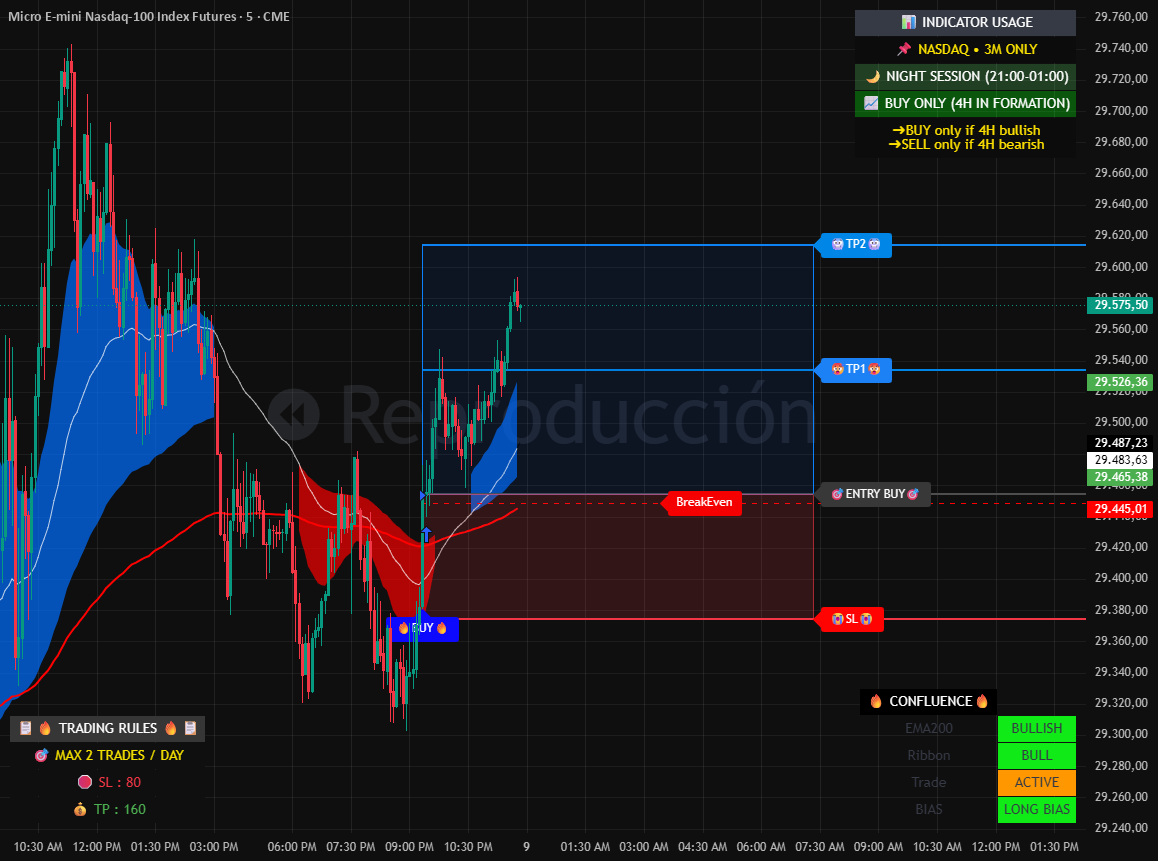Click the 07:30 PM time axis label
The image size is (1158, 861).
(351, 846)
